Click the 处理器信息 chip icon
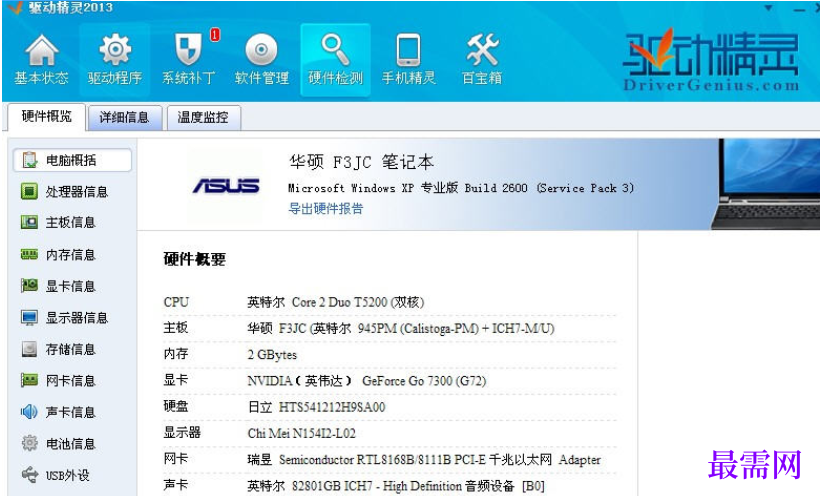This screenshot has width=820, height=496. pos(29,191)
